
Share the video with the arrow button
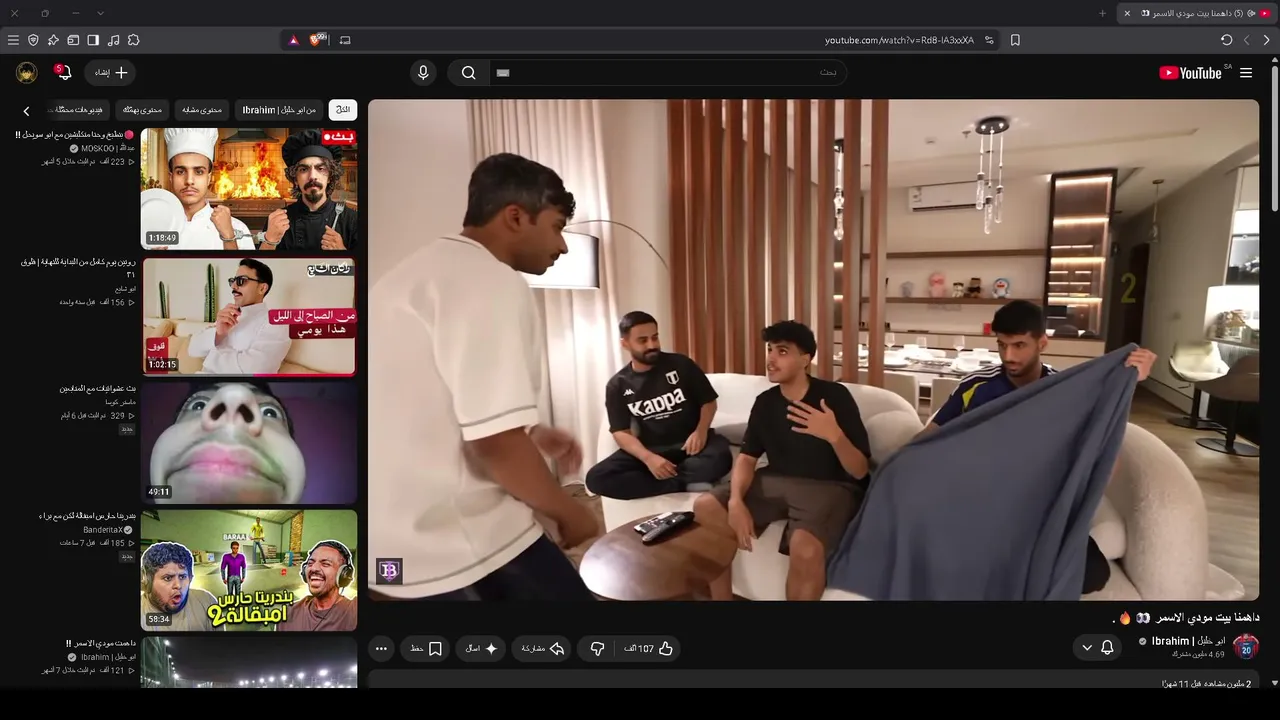coord(543,649)
